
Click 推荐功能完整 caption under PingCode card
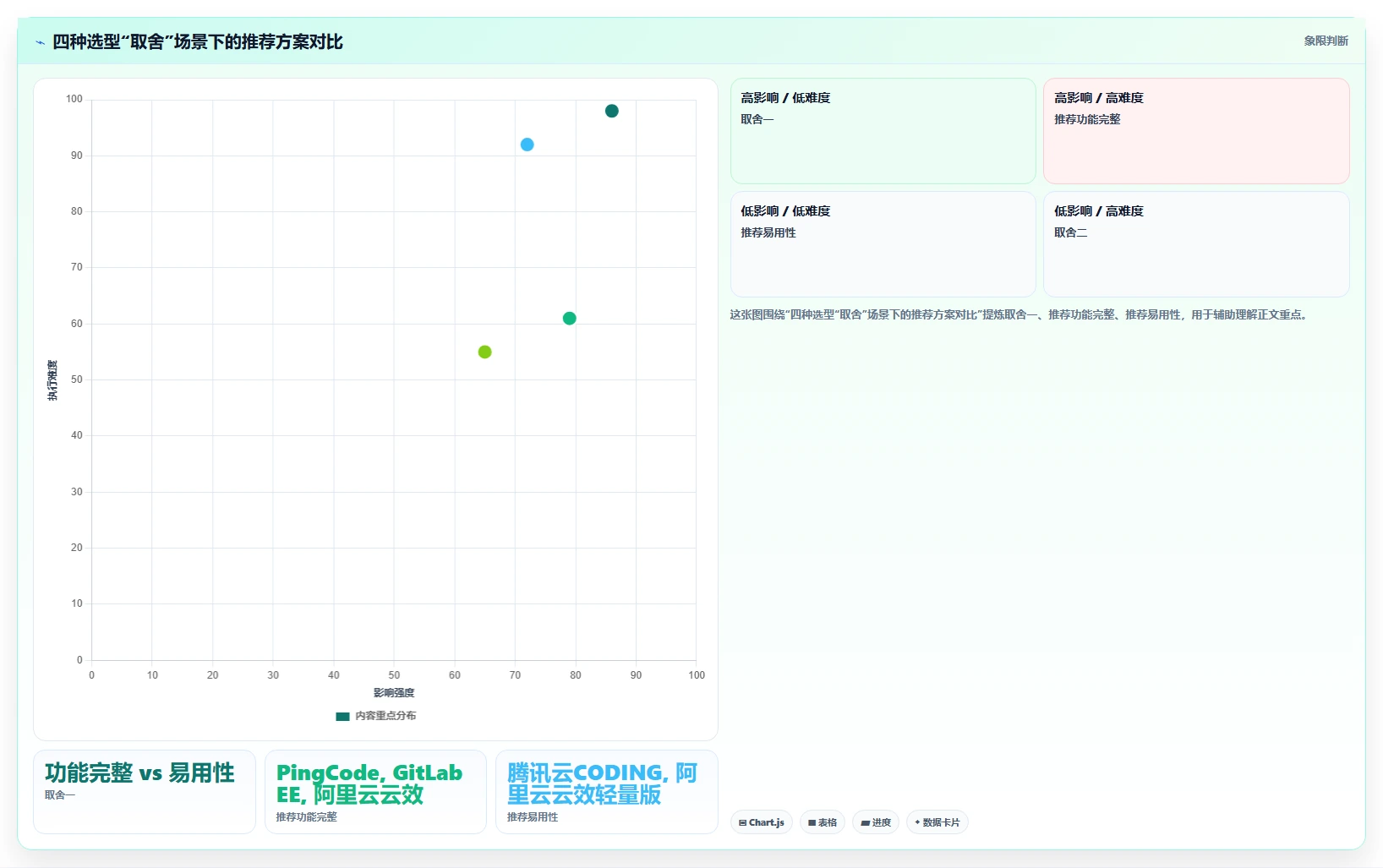click(307, 817)
